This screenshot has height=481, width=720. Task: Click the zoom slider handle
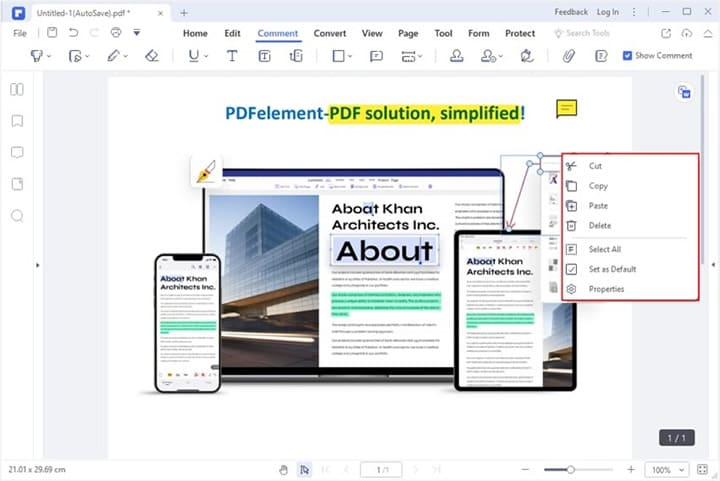coord(570,469)
